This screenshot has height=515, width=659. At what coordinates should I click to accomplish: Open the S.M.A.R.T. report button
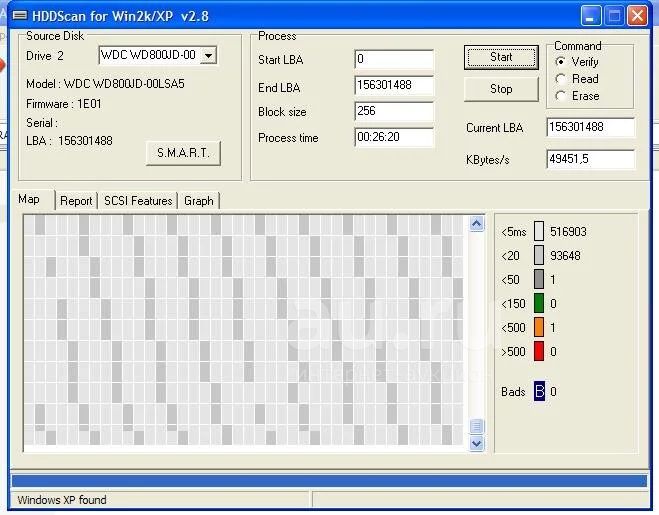pyautogui.click(x=183, y=153)
